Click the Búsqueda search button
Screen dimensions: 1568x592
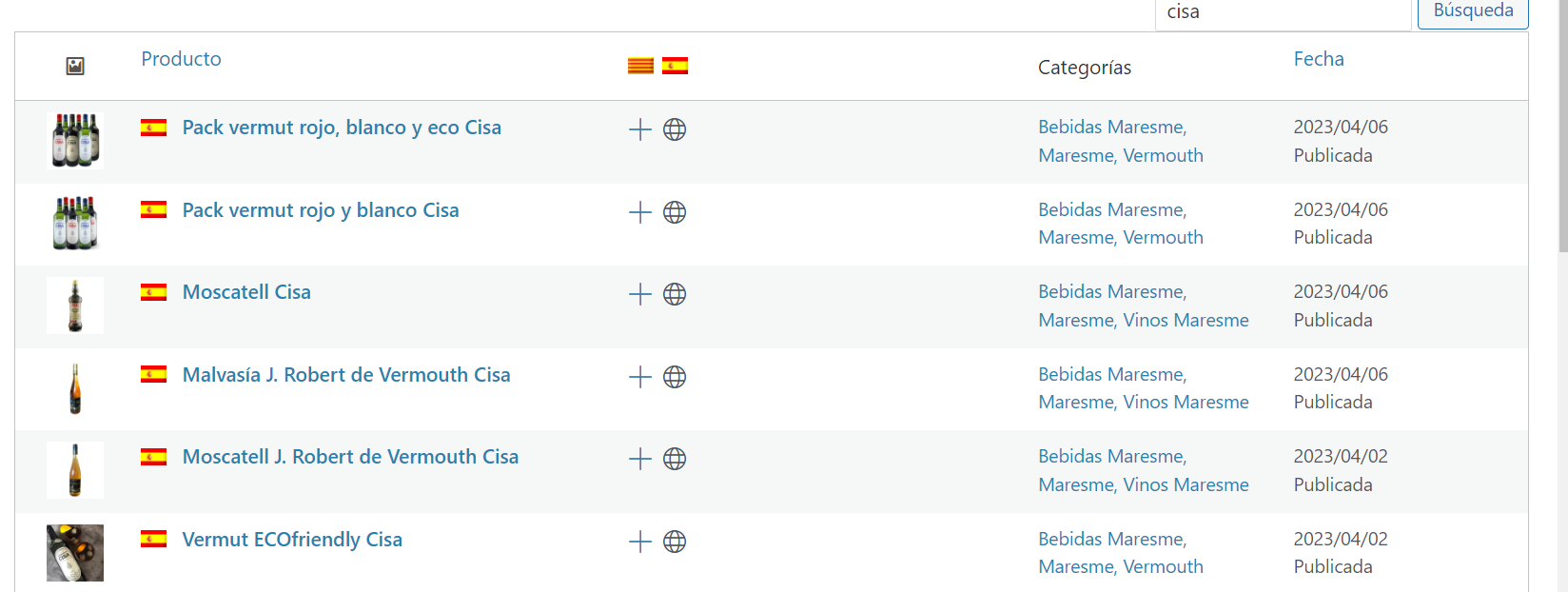1473,12
